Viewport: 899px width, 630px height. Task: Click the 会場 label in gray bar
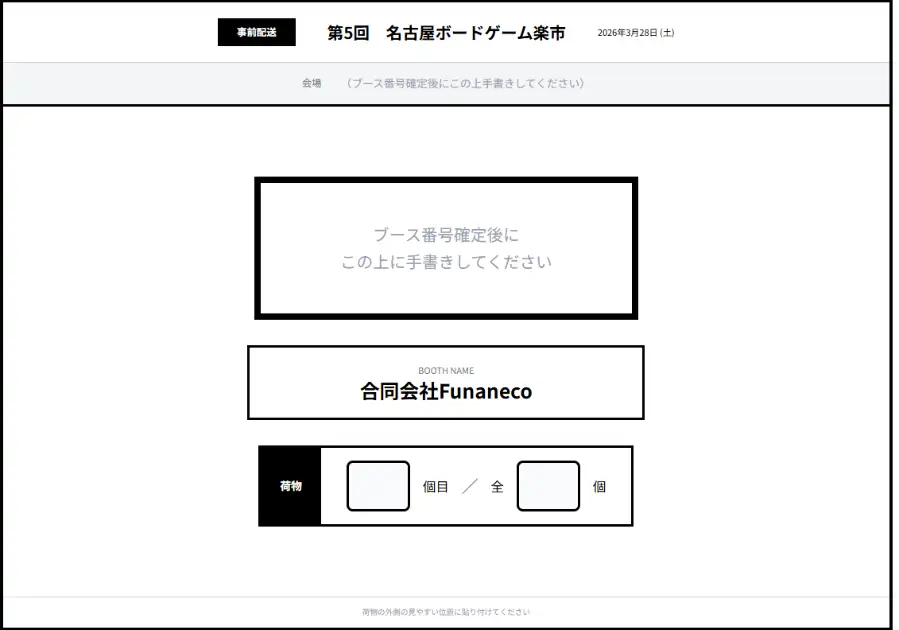tap(312, 84)
